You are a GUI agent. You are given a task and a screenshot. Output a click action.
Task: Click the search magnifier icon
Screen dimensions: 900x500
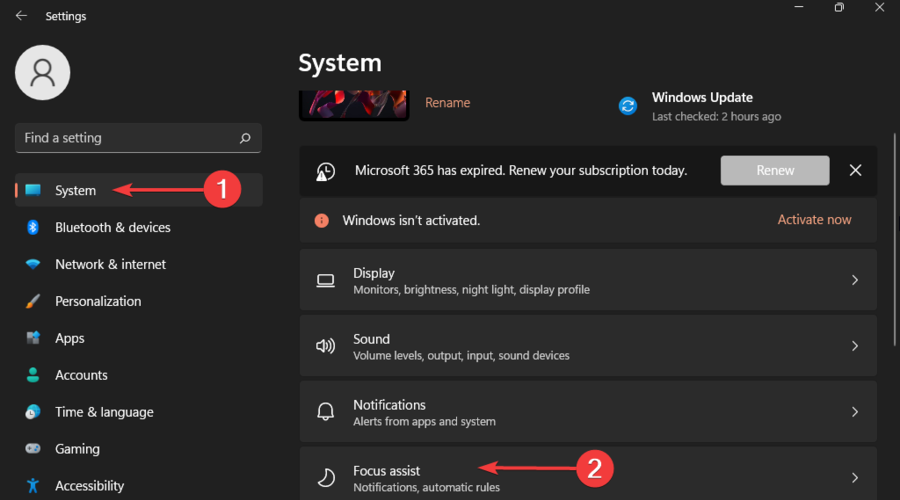(245, 138)
